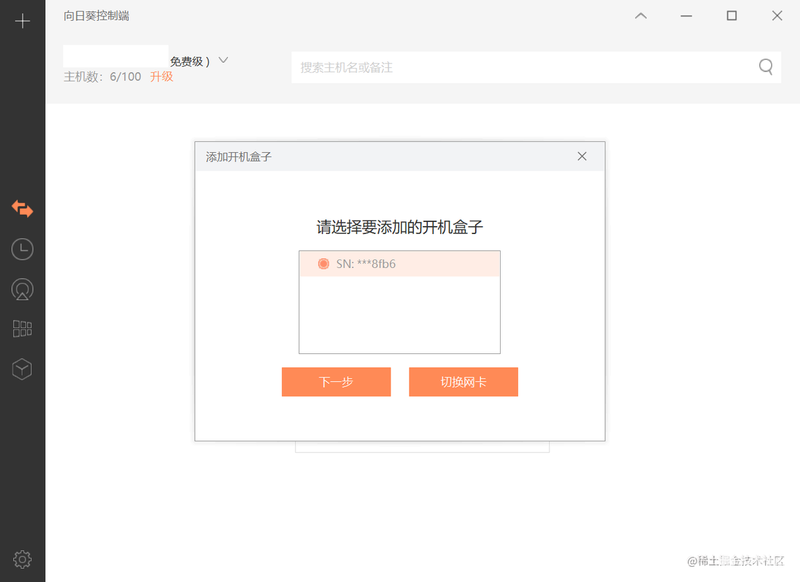Open the screen casting sidebar icon
800x582 pixels.
click(x=22, y=289)
